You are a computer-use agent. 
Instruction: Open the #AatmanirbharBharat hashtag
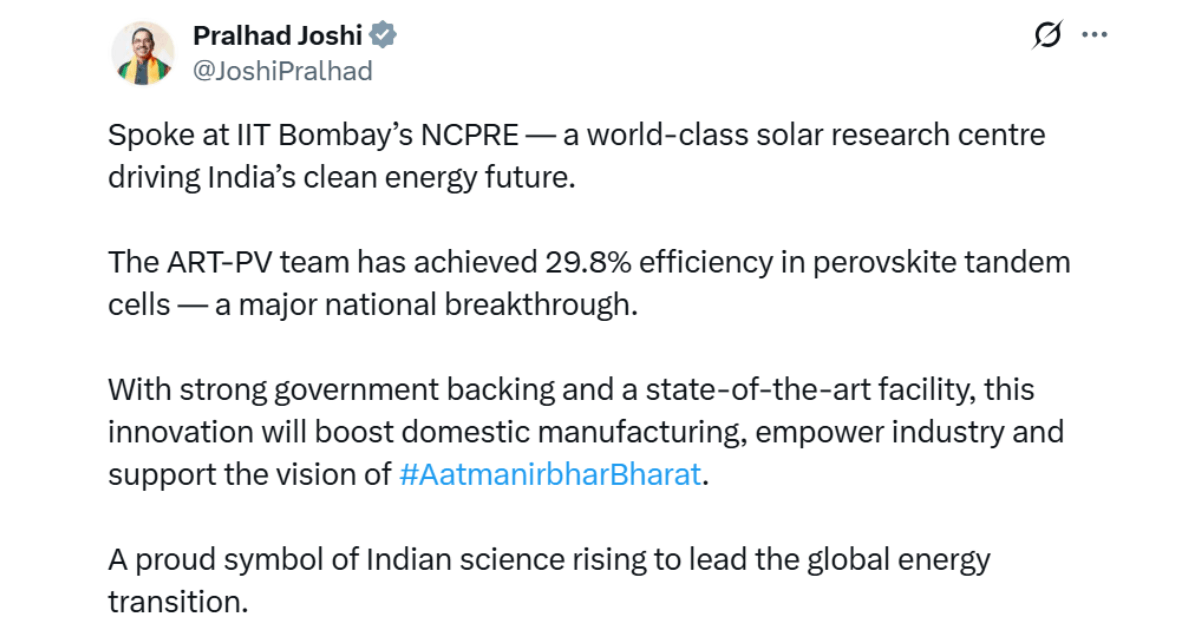click(x=549, y=474)
